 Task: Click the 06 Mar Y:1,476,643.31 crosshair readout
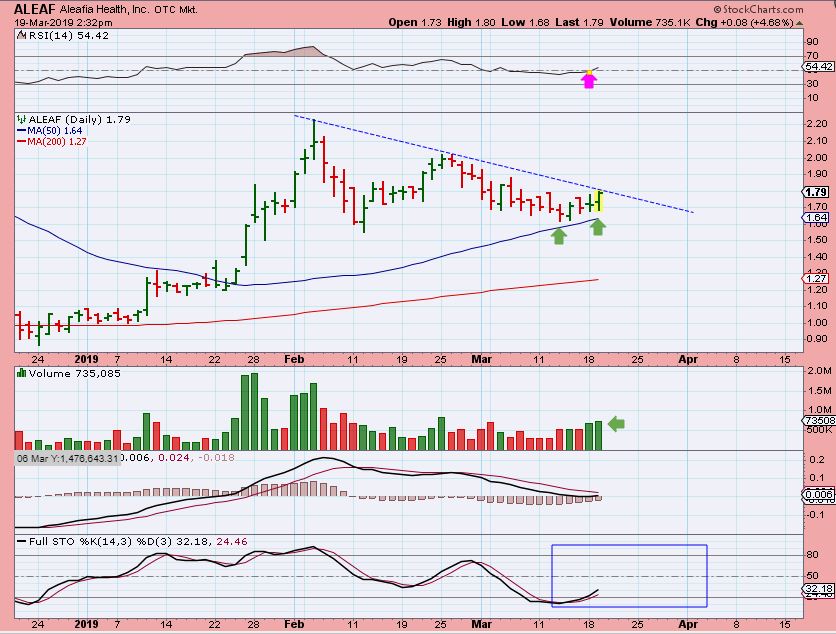tap(67, 458)
